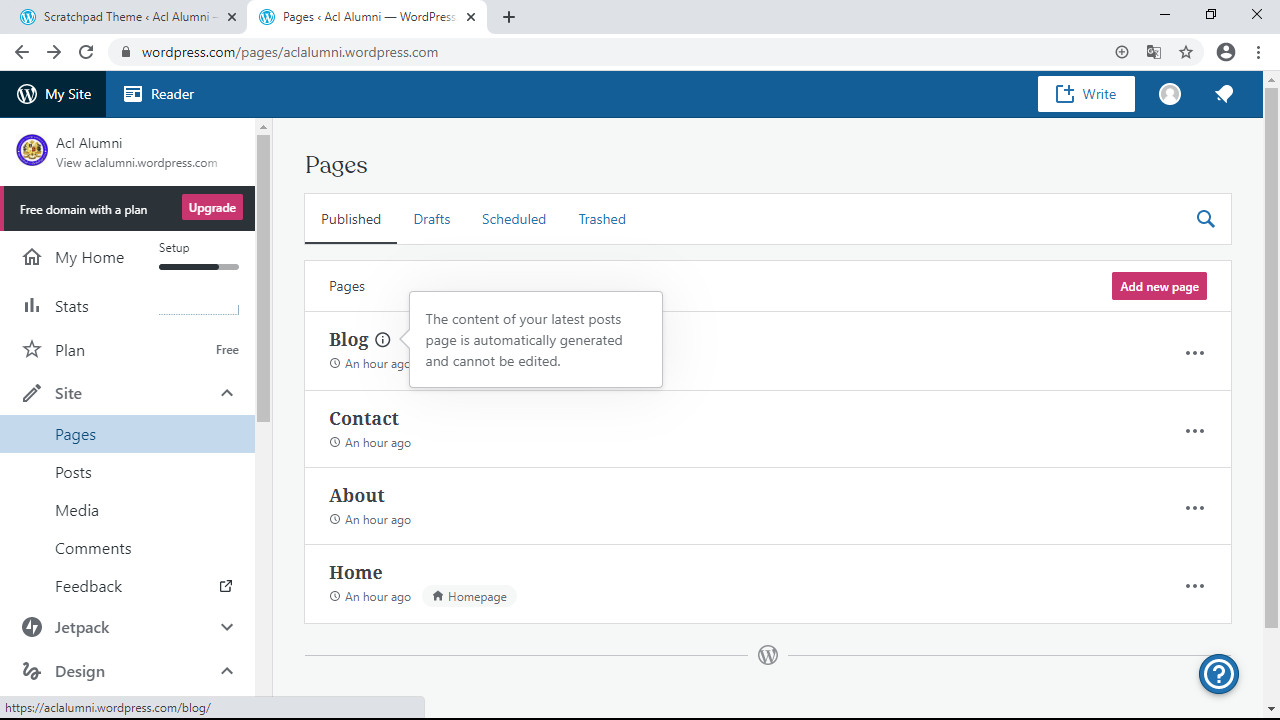The image size is (1280, 720).
Task: Click the Setup progress bar
Action: point(198,267)
